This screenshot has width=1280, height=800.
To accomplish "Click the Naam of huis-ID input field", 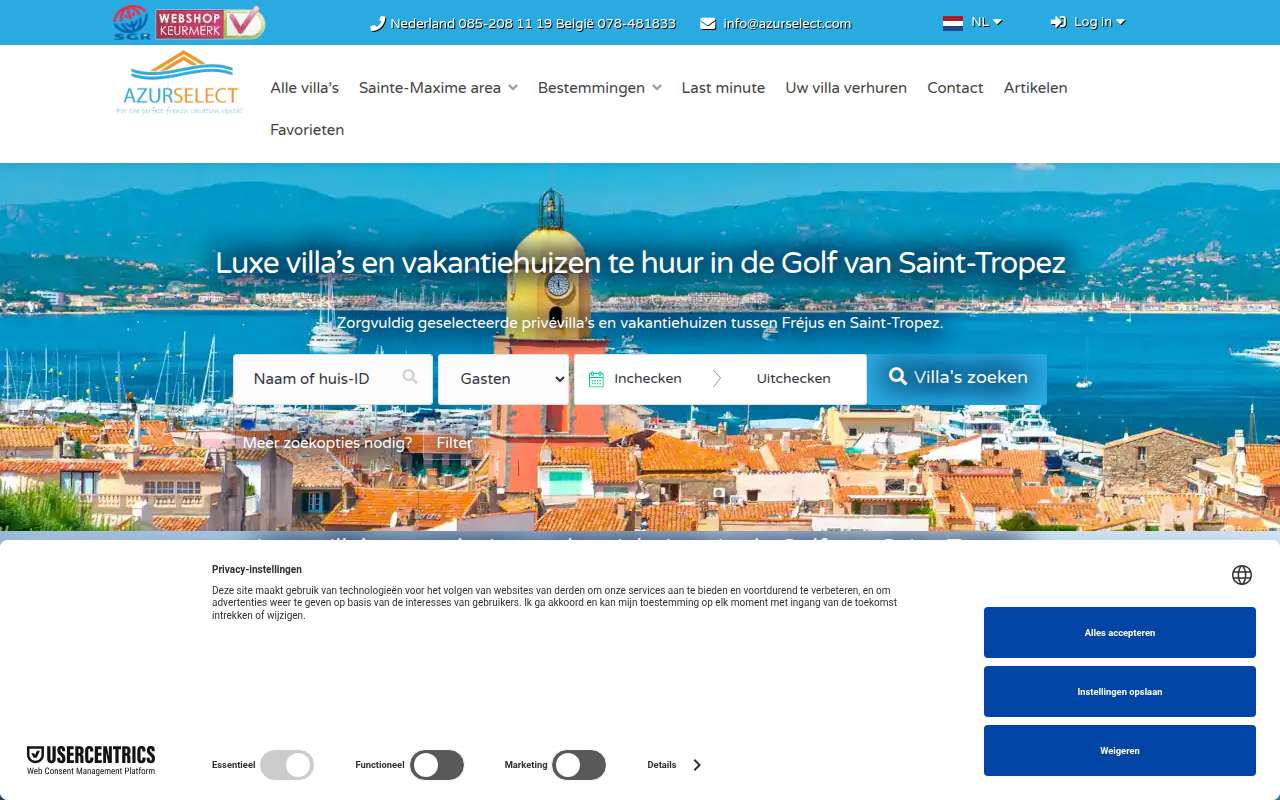I will coord(333,379).
